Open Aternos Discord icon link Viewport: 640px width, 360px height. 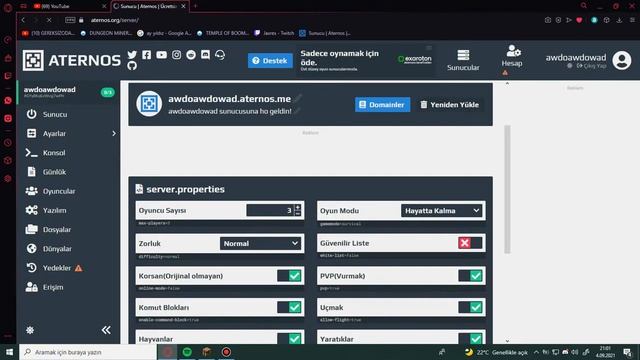click(x=205, y=55)
